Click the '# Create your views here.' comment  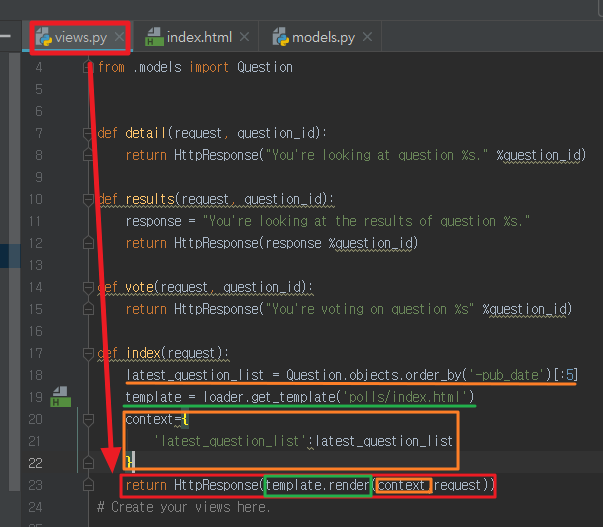184,507
